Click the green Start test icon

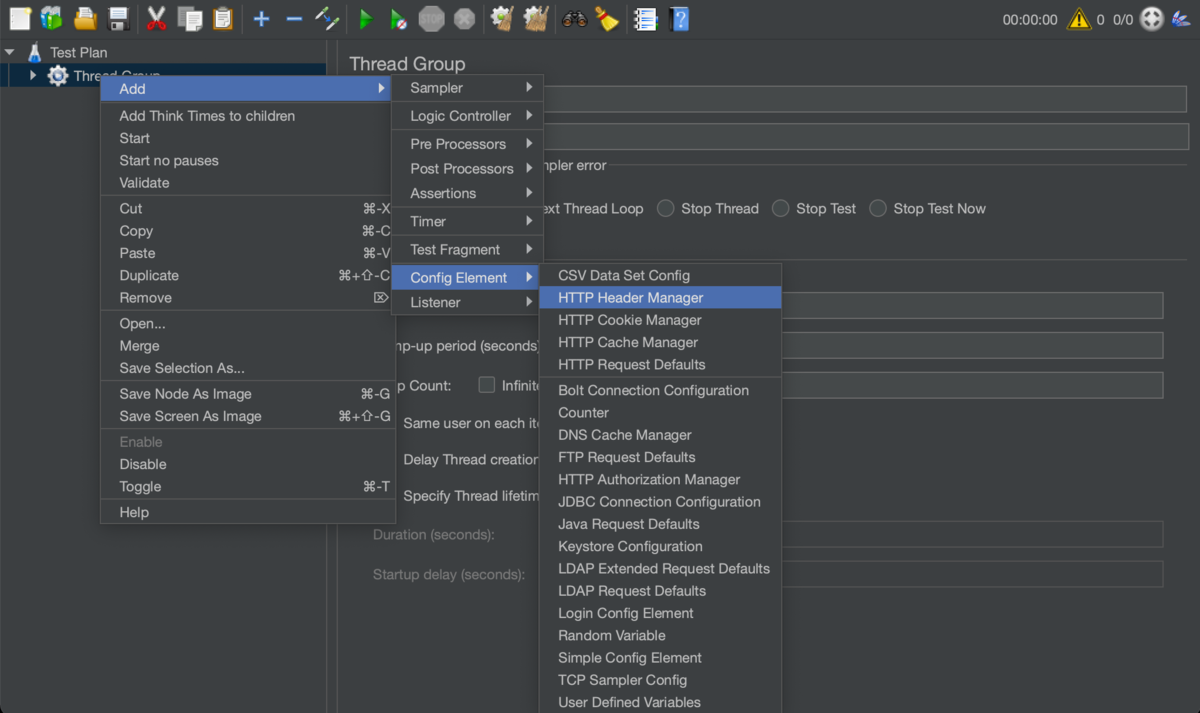pos(366,18)
